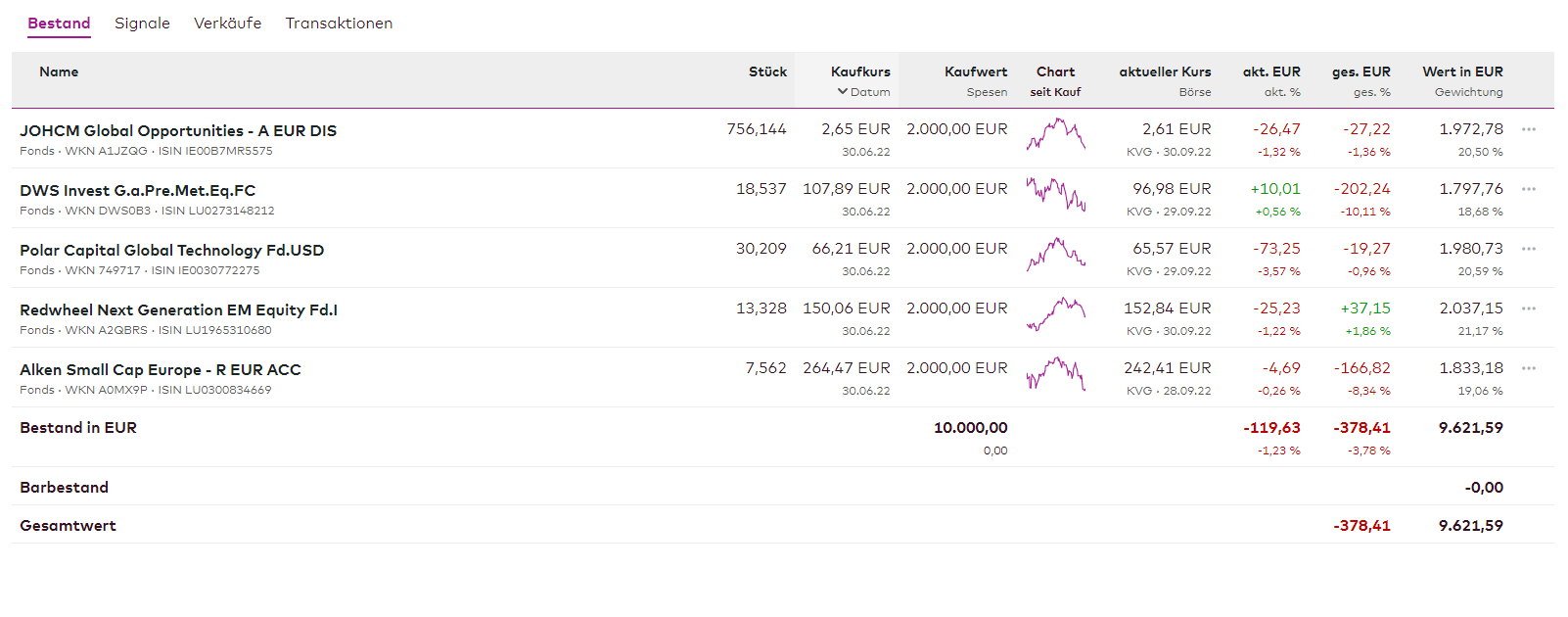This screenshot has height=617, width=1568.
Task: Show more actions for Alken Small Cap
Action: click(1528, 368)
